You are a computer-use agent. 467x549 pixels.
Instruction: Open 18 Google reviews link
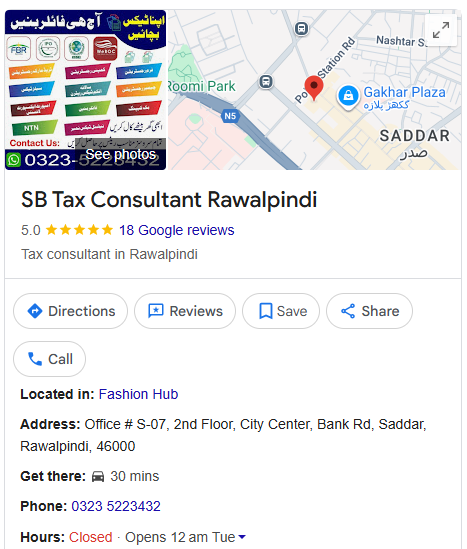[x=176, y=230]
